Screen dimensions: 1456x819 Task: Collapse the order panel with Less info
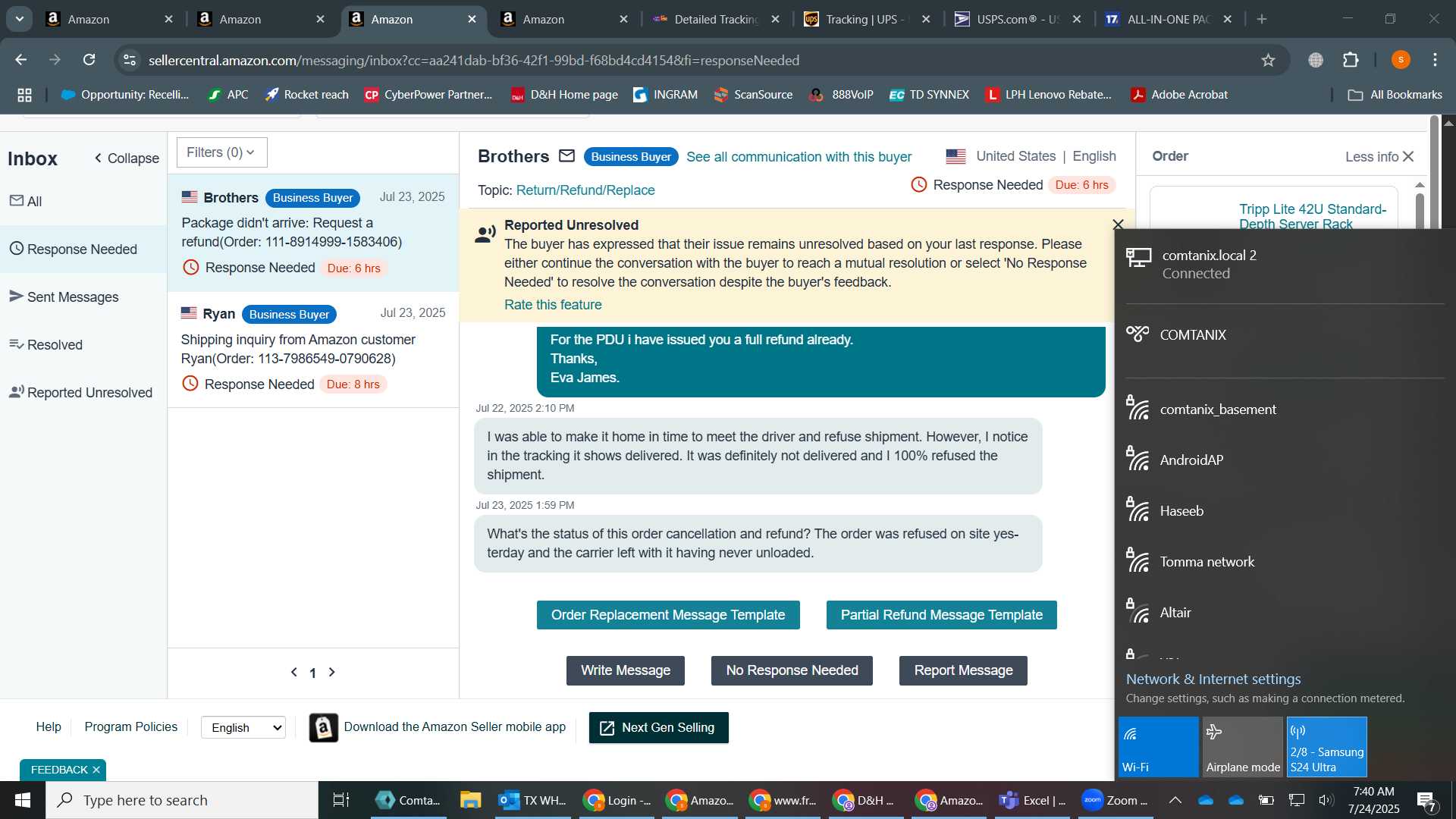1379,156
